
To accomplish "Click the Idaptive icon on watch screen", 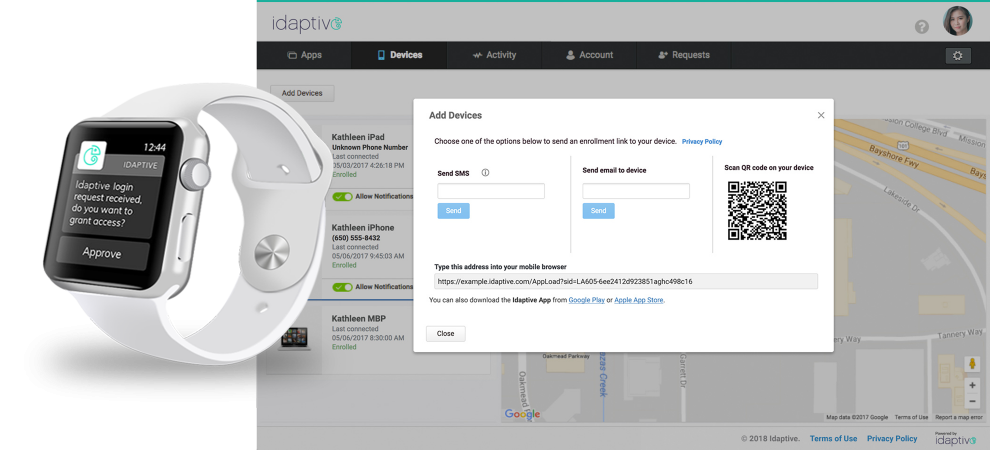I will (92, 155).
